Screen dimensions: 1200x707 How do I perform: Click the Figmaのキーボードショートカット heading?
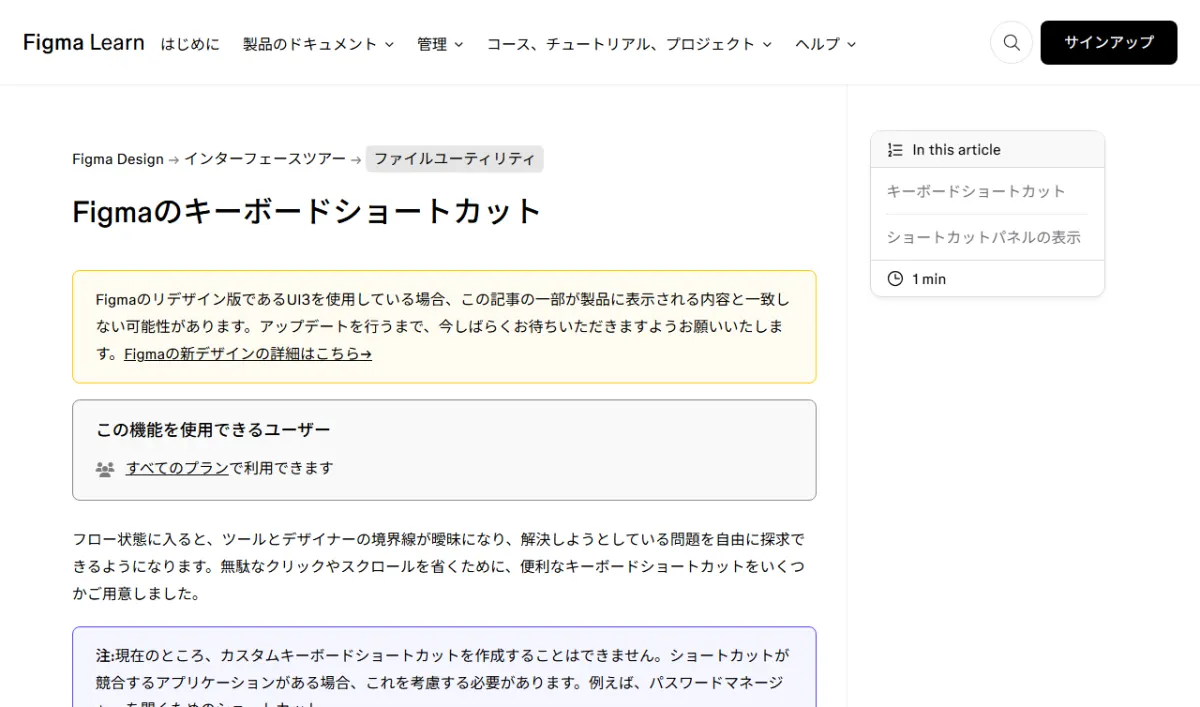click(x=307, y=212)
